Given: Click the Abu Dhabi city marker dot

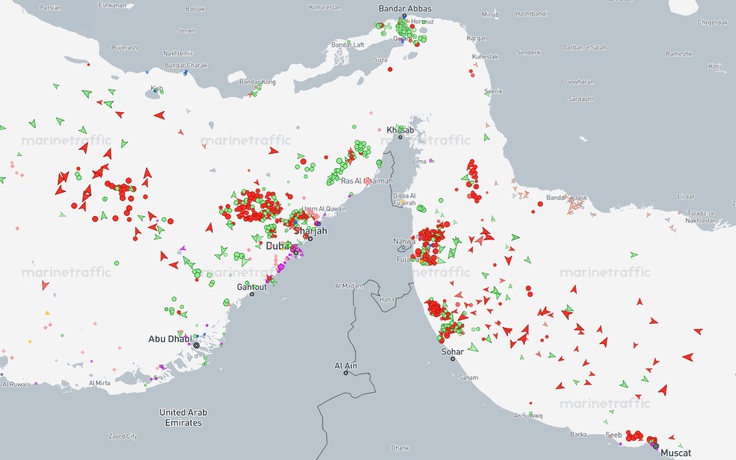Looking at the screenshot, I should [197, 345].
